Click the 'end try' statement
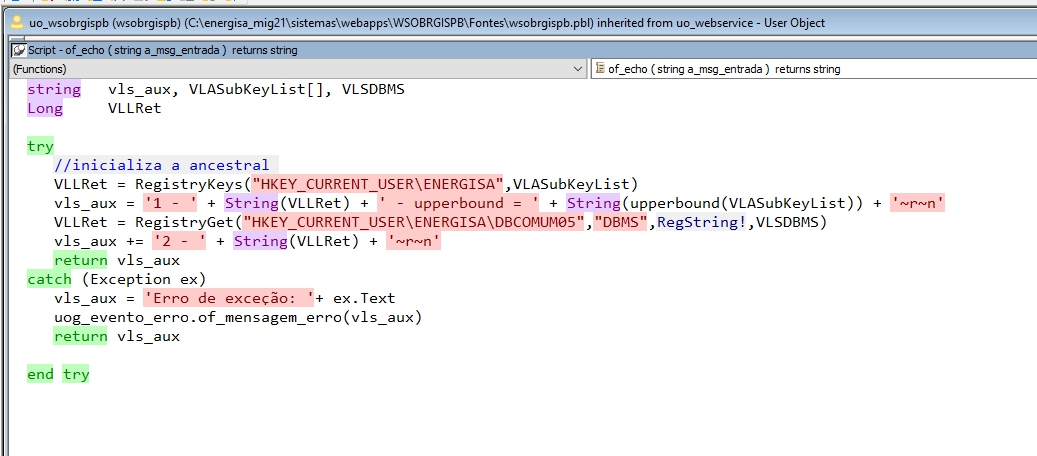Image resolution: width=1037 pixels, height=456 pixels. tap(58, 374)
